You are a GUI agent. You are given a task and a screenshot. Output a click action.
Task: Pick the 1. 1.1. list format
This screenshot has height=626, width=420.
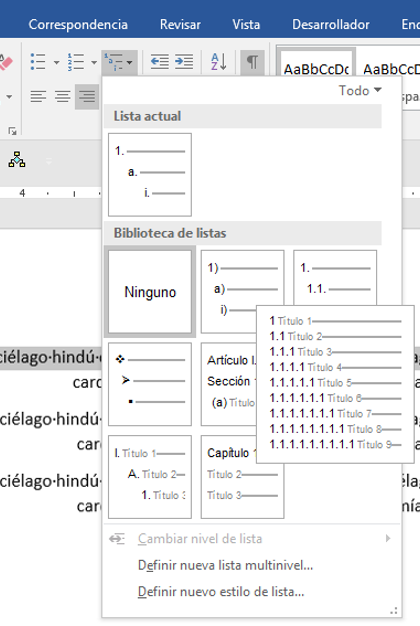pos(335,277)
